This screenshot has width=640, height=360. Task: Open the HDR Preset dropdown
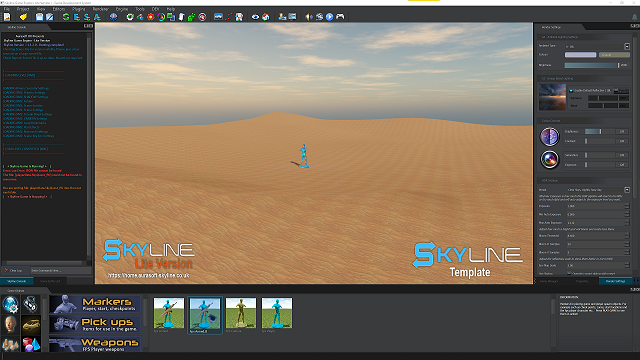click(x=598, y=190)
